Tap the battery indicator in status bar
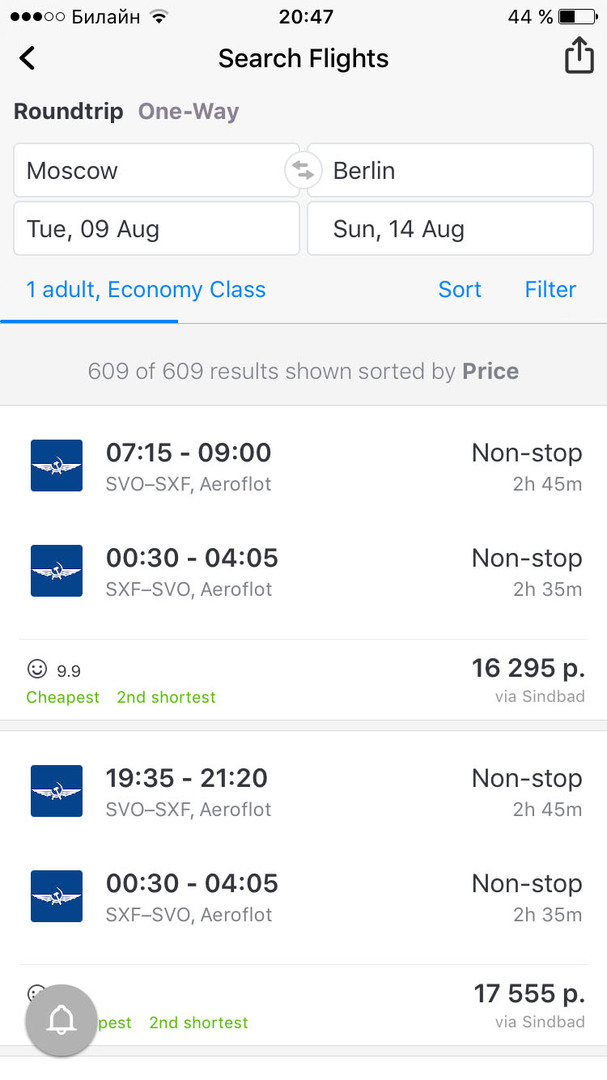Image resolution: width=607 pixels, height=1080 pixels. [577, 17]
